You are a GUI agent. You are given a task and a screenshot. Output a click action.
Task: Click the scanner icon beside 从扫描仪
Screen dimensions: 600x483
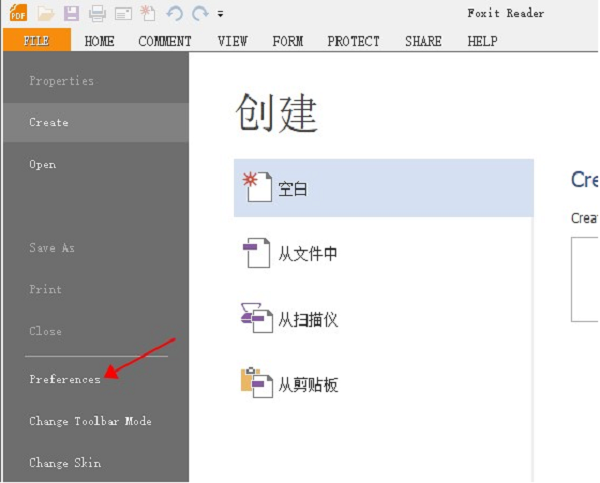point(257,318)
